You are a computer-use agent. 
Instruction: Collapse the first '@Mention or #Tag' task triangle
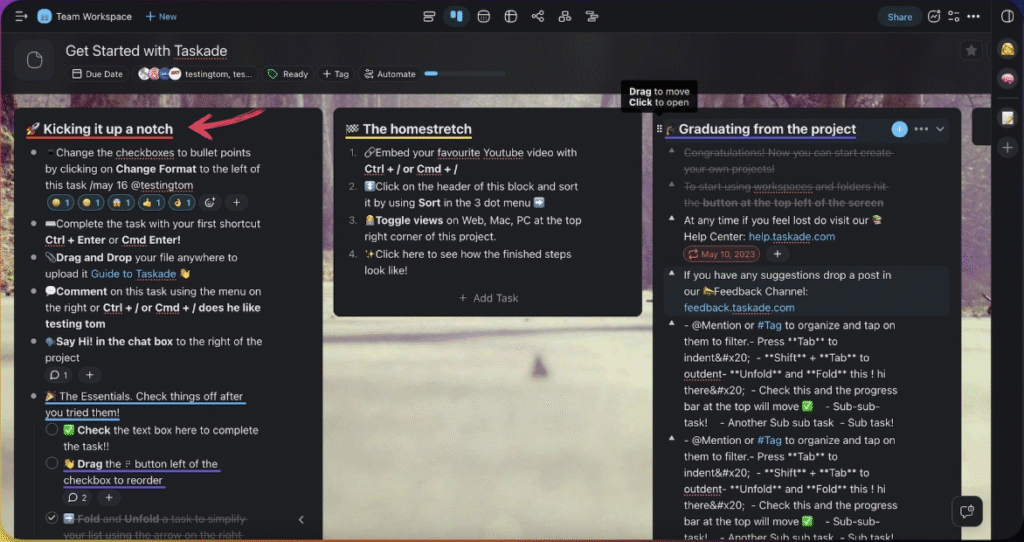(671, 323)
